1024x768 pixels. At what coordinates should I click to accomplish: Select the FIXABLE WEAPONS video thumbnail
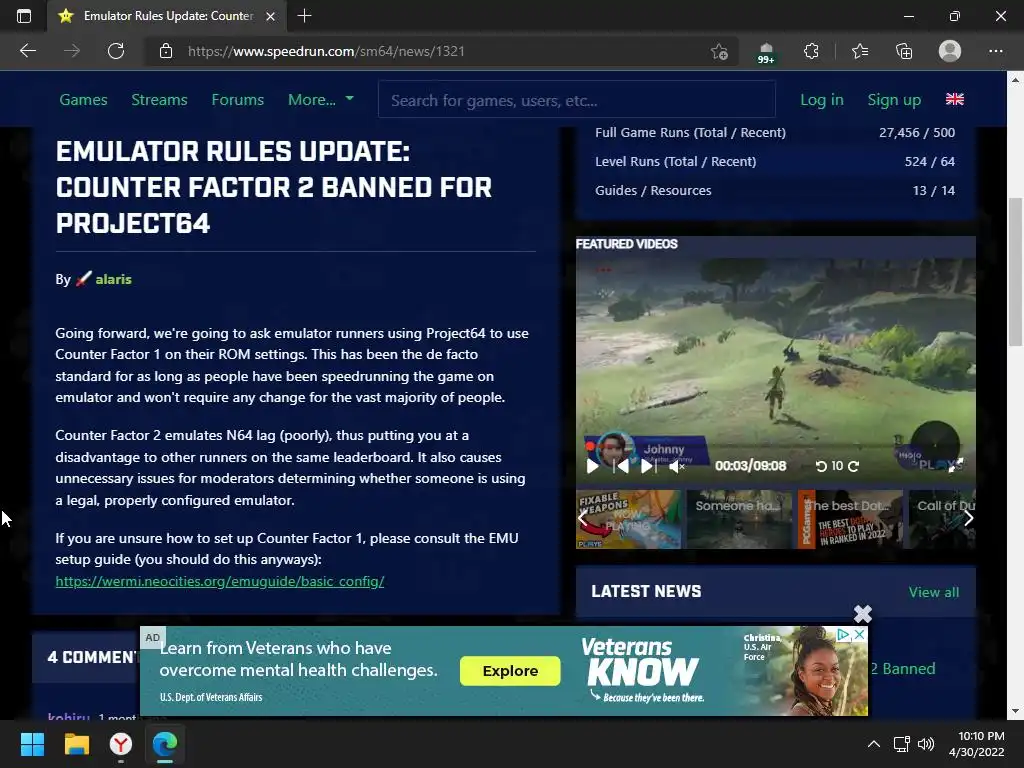coord(628,519)
